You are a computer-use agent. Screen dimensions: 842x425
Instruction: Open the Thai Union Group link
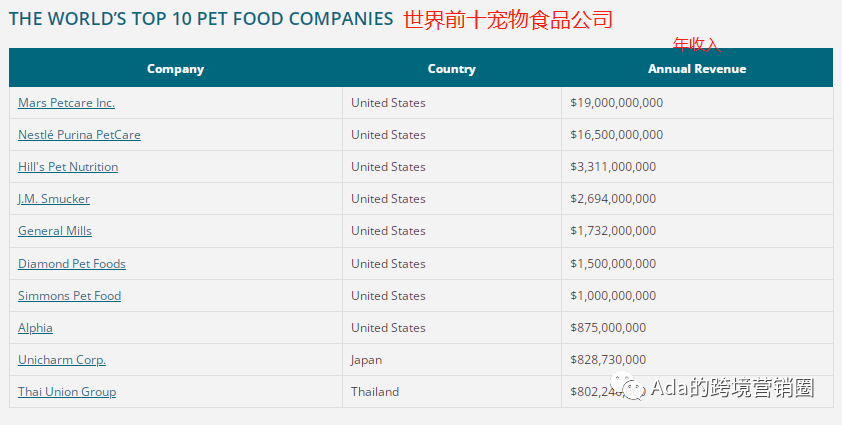point(67,392)
